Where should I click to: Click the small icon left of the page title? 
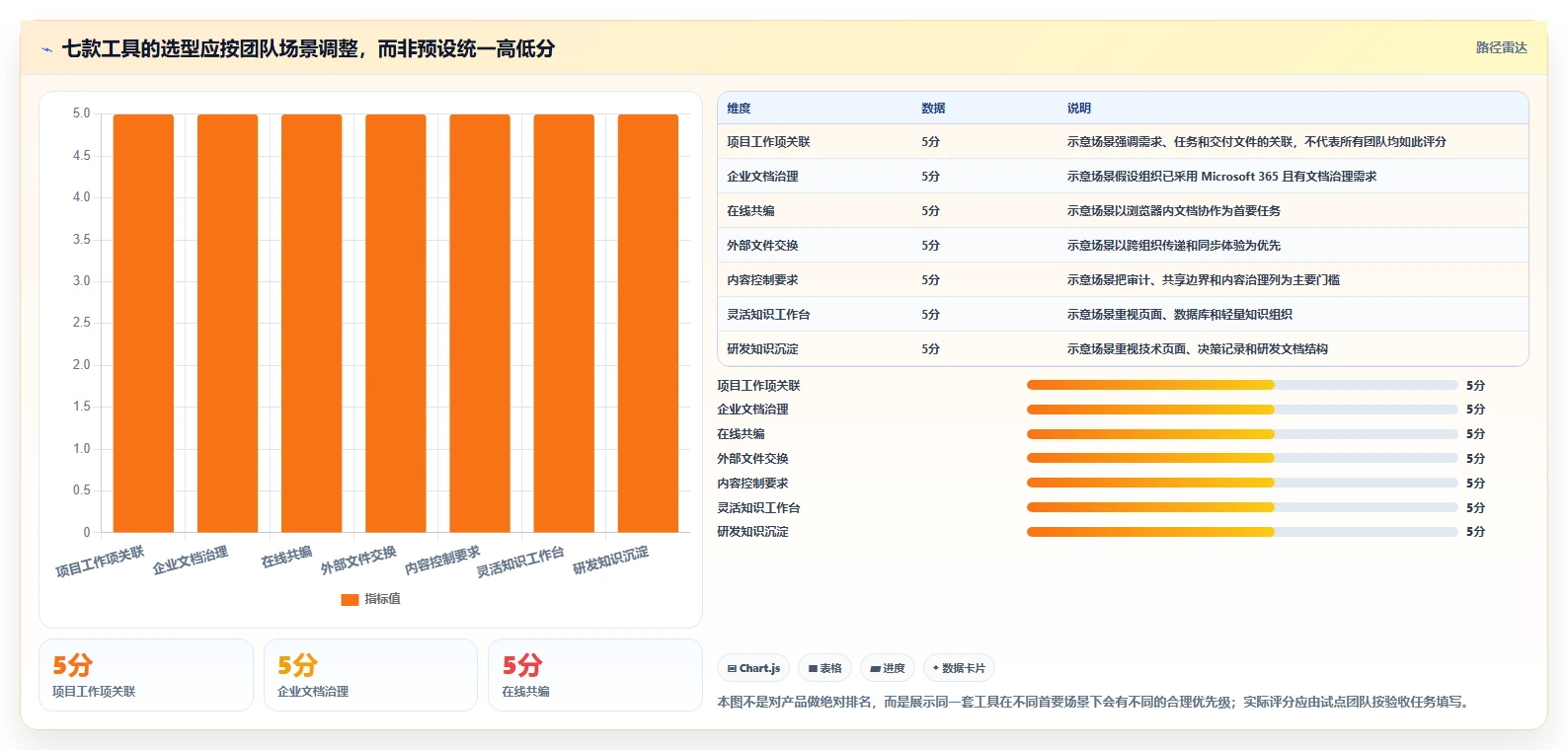[46, 49]
